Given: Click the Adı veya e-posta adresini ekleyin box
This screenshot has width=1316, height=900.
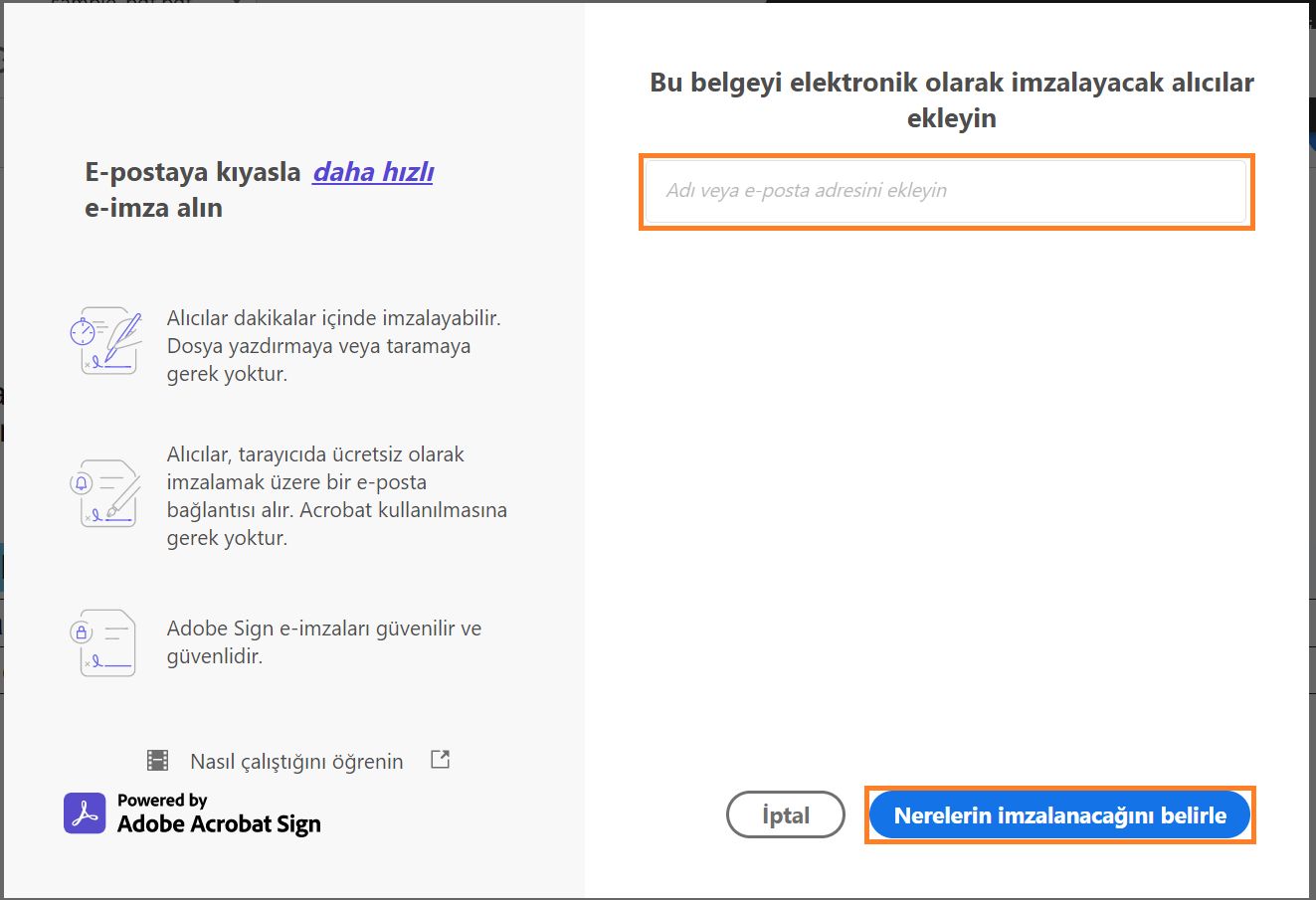Looking at the screenshot, I should (x=946, y=191).
